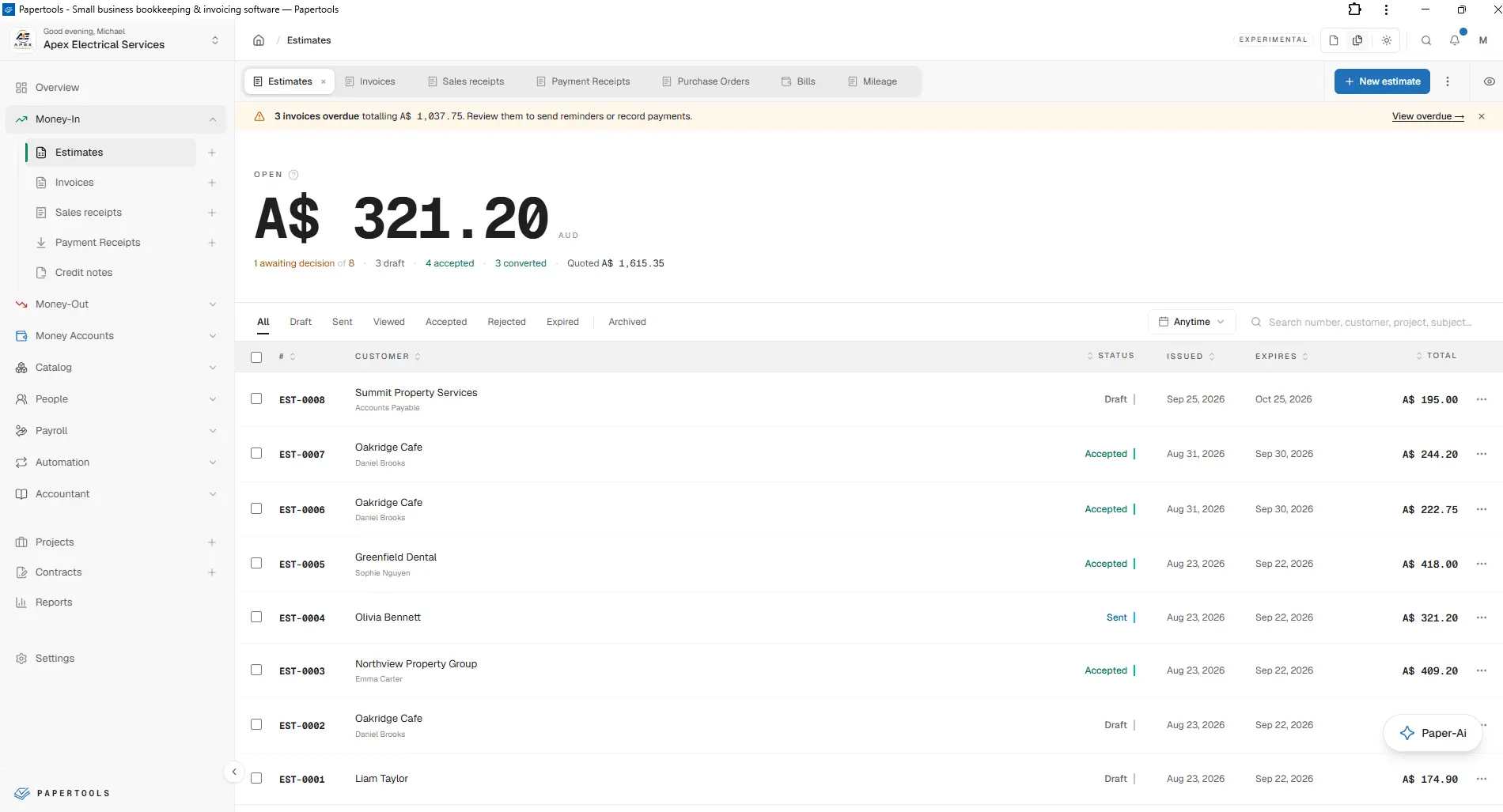Tick the checkbox for EST-0001

click(x=256, y=778)
